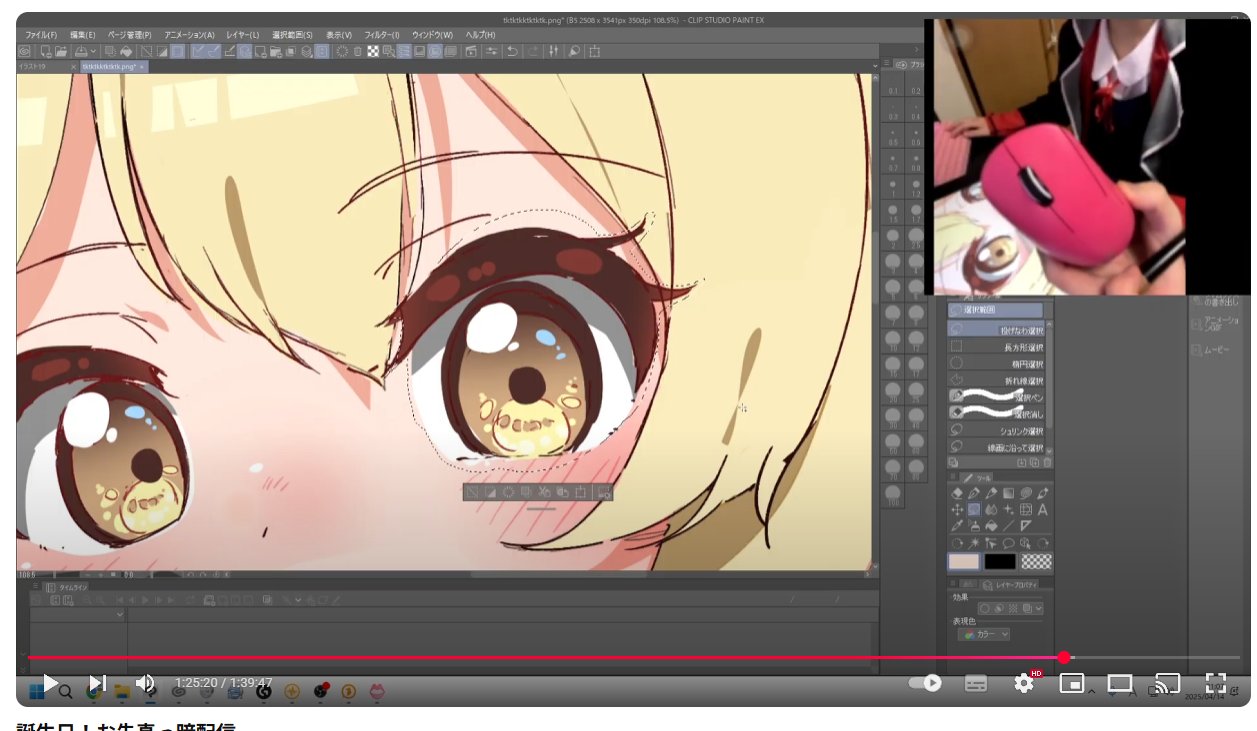Expand the effect dropdown arrow in Layer Property
Image resolution: width=1257 pixels, height=731 pixels.
click(x=1039, y=609)
